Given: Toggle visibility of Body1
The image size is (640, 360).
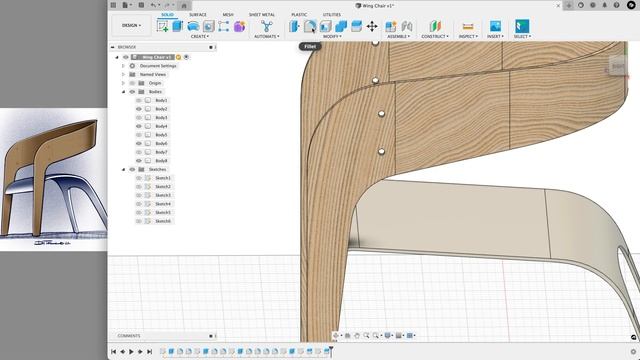Looking at the screenshot, I should 139,100.
